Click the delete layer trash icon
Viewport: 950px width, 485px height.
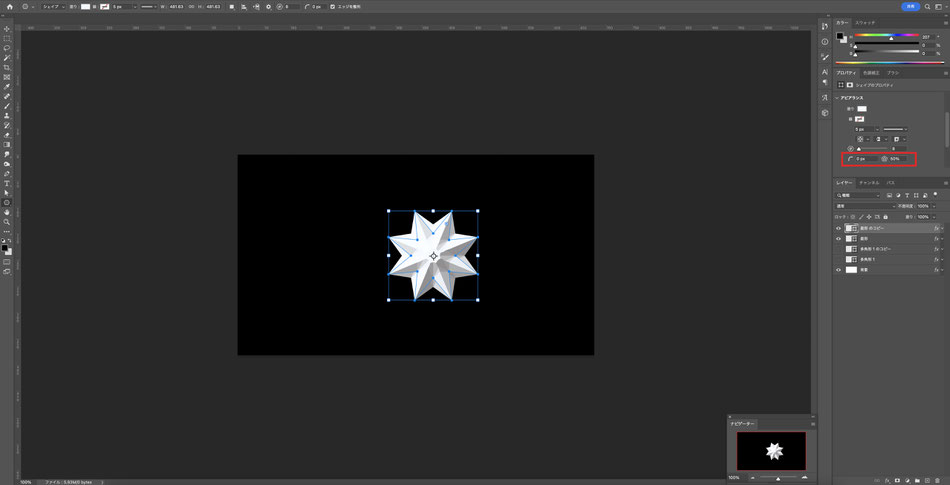[x=937, y=480]
